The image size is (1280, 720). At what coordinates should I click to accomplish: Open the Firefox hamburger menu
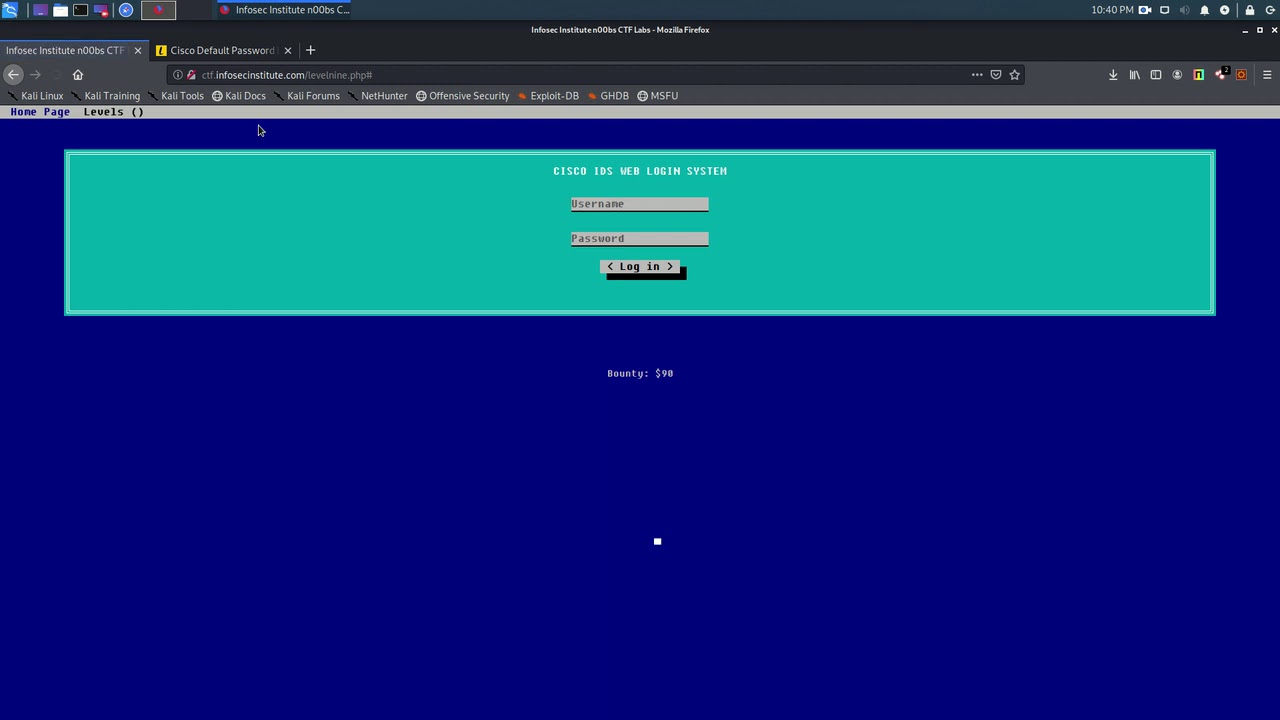pyautogui.click(x=1267, y=75)
